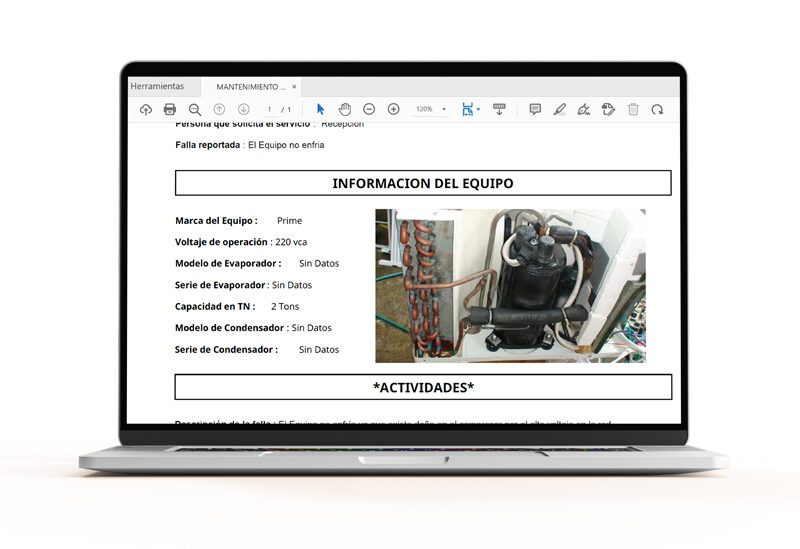Click the INFORMACION DEL EQUIPO heading
Viewport: 800px width, 549px height.
[423, 183]
